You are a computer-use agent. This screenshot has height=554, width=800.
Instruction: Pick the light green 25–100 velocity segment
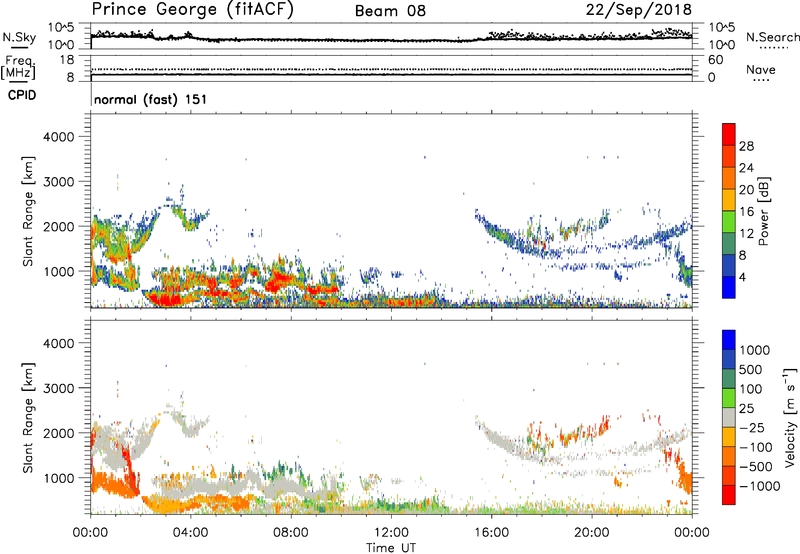pos(729,398)
